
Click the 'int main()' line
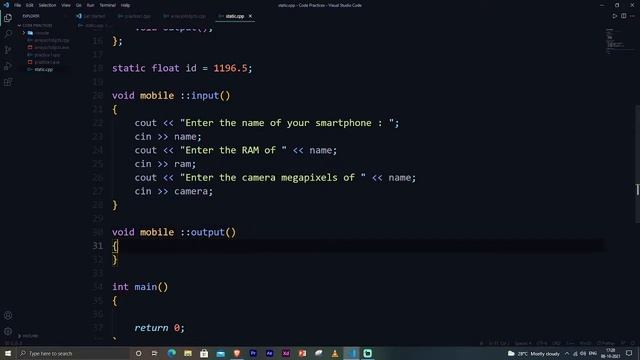pos(140,287)
